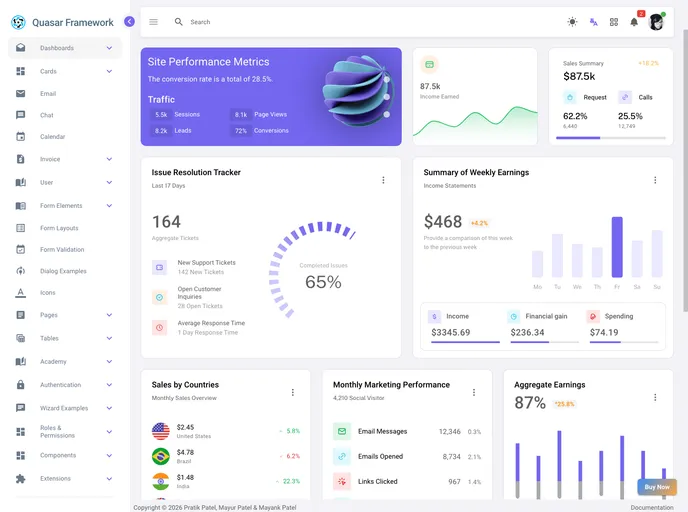Open the shortcuts grid icon
Screen dimensions: 688x512
point(614,22)
